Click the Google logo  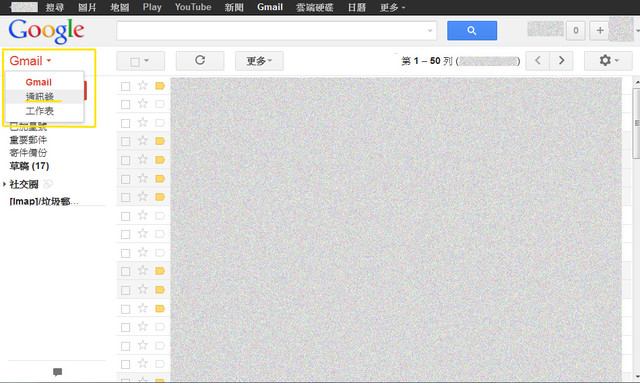coord(46,31)
